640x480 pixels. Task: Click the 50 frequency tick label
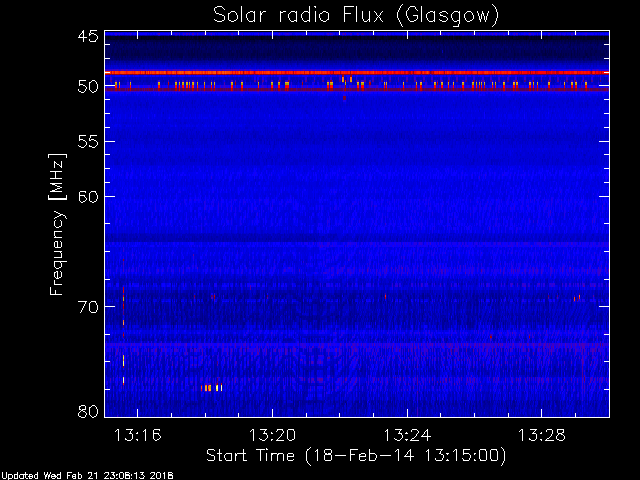pos(88,87)
